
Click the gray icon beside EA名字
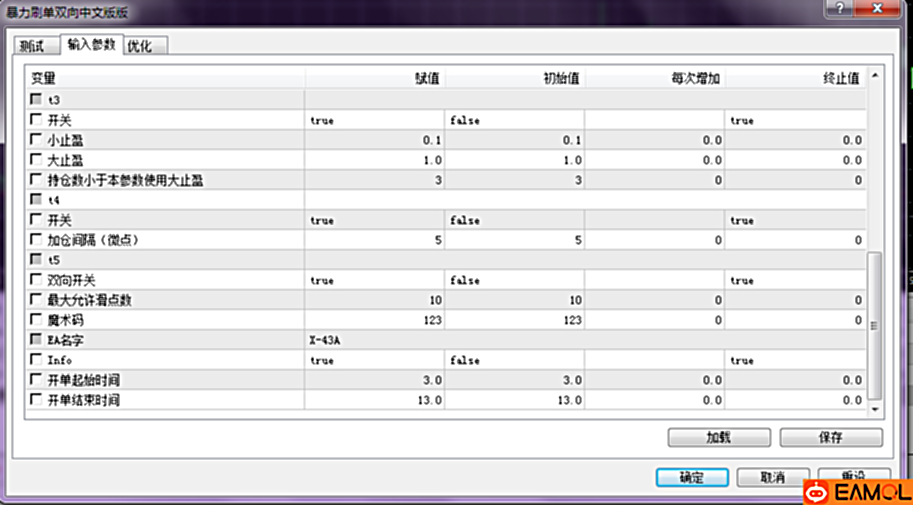pyautogui.click(x=37, y=340)
